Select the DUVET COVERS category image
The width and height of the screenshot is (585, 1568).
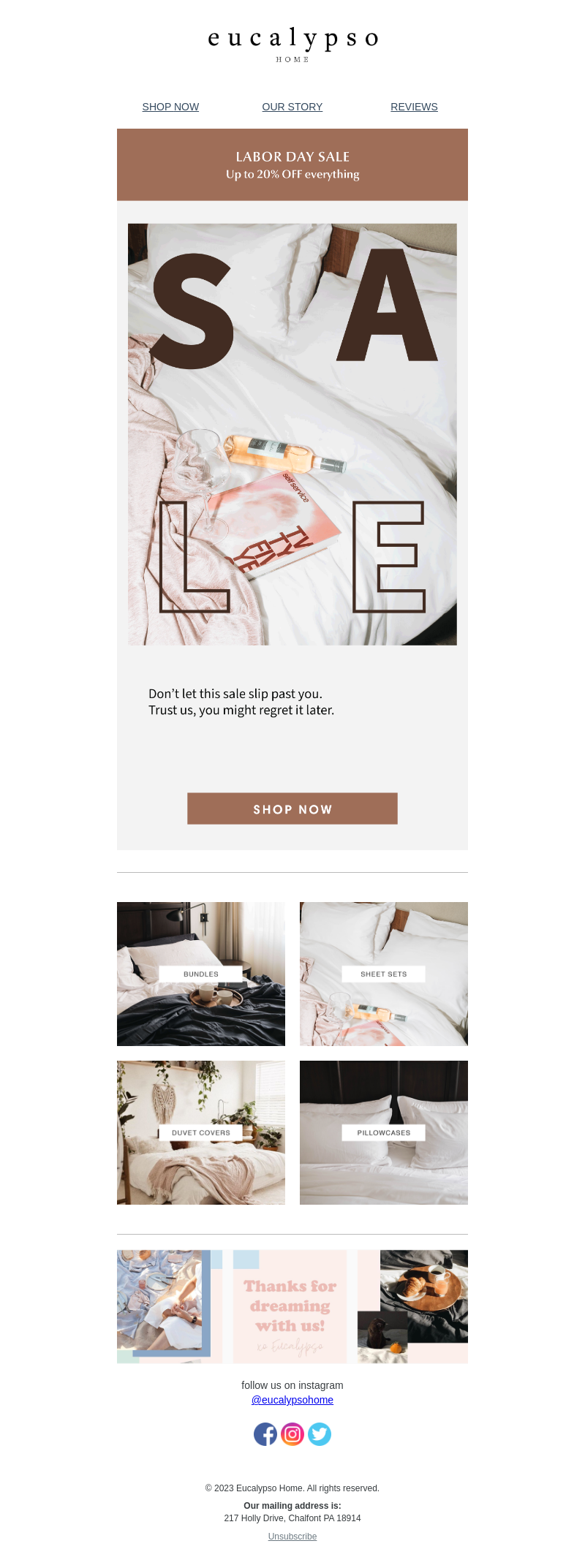[201, 1132]
